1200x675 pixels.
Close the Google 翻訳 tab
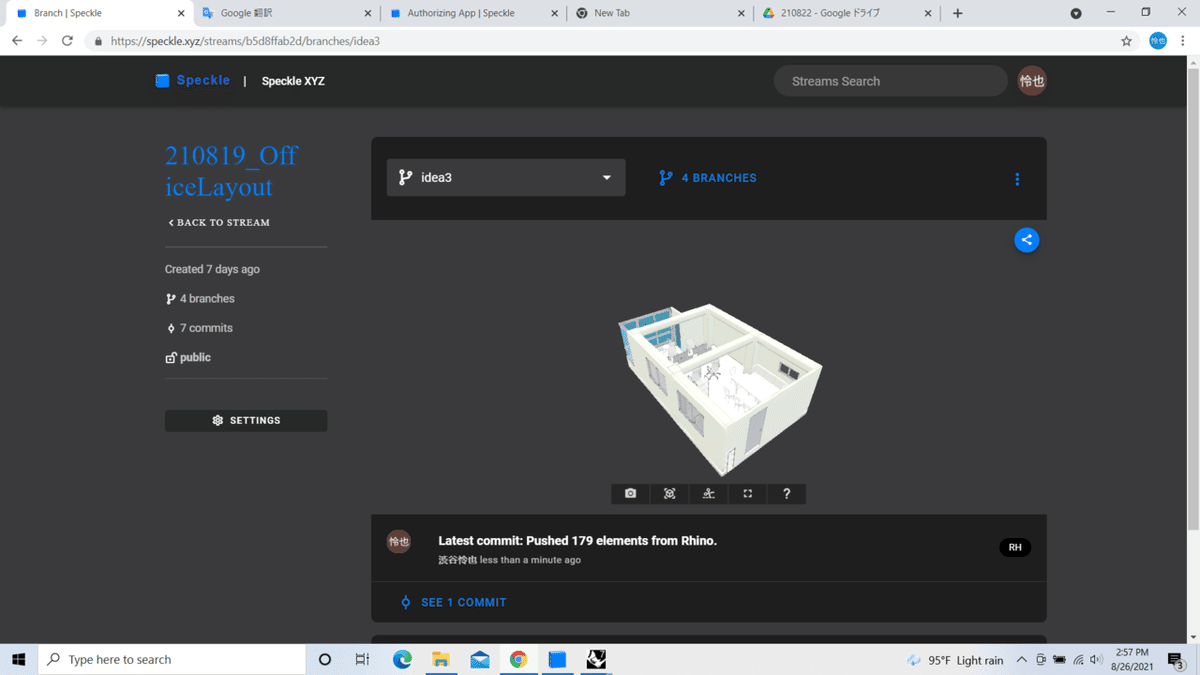(367, 13)
